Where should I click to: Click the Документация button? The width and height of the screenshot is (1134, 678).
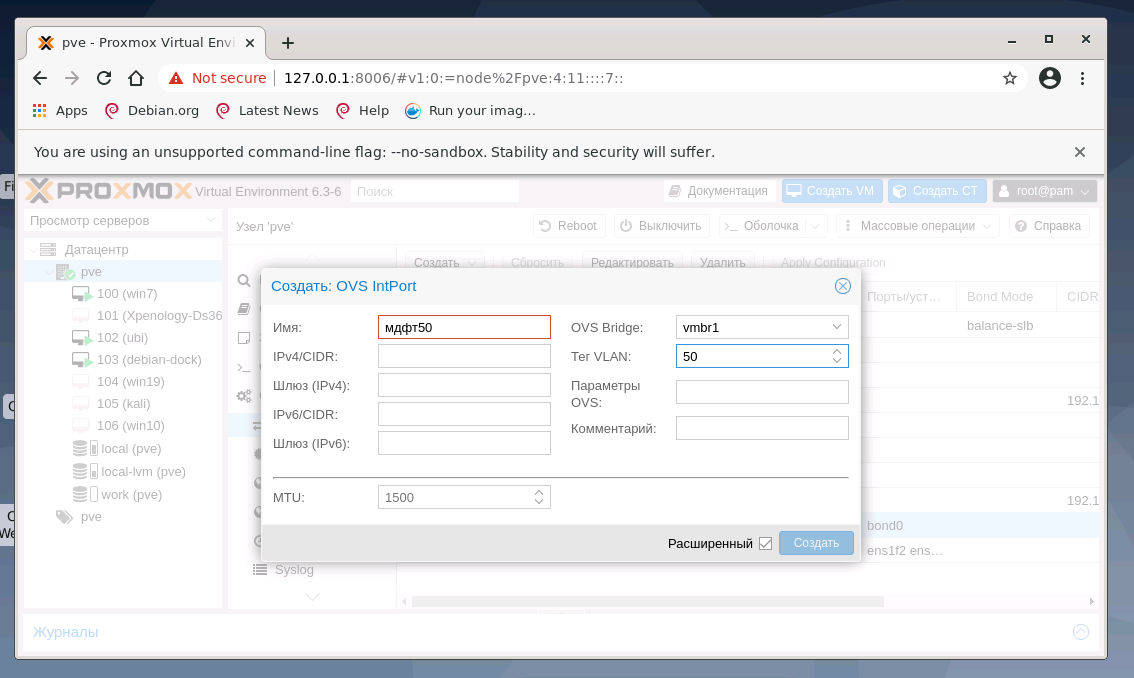(x=718, y=191)
